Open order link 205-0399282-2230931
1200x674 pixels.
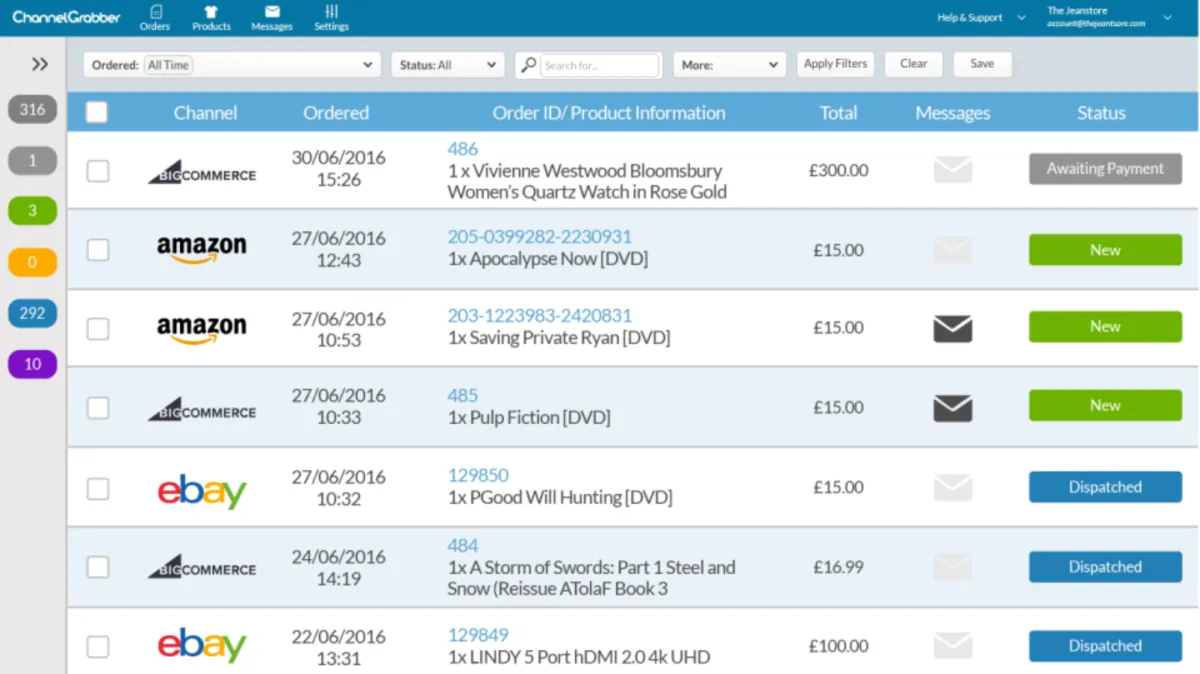point(539,237)
